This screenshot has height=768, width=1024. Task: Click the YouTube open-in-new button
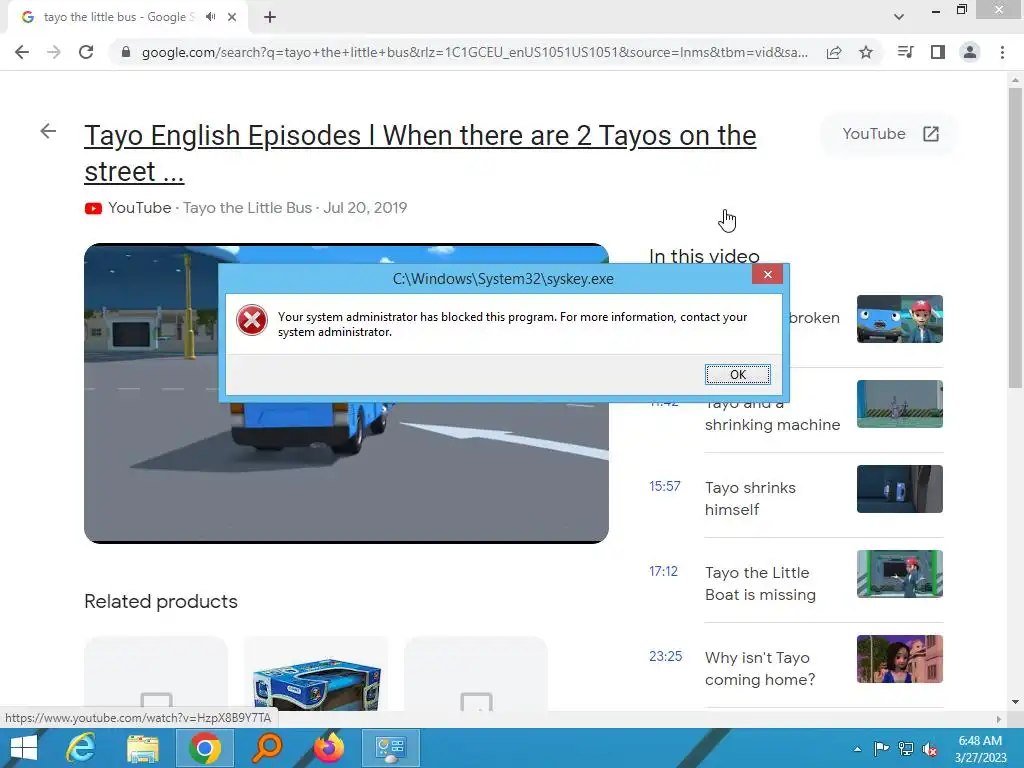coord(890,134)
